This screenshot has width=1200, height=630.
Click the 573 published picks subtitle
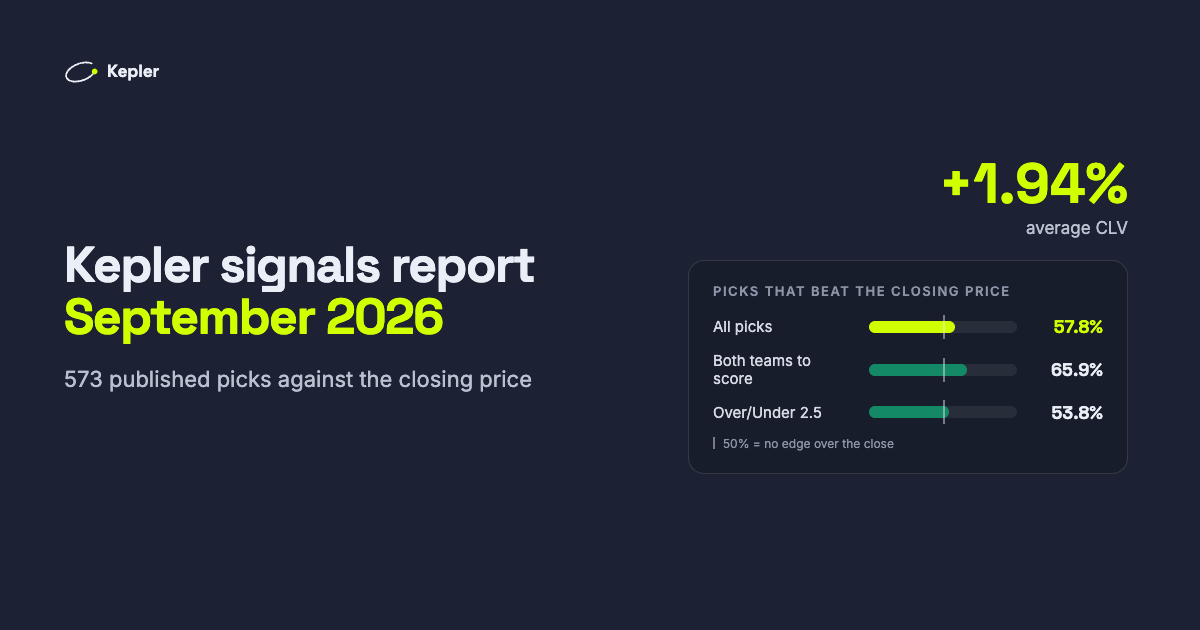298,380
